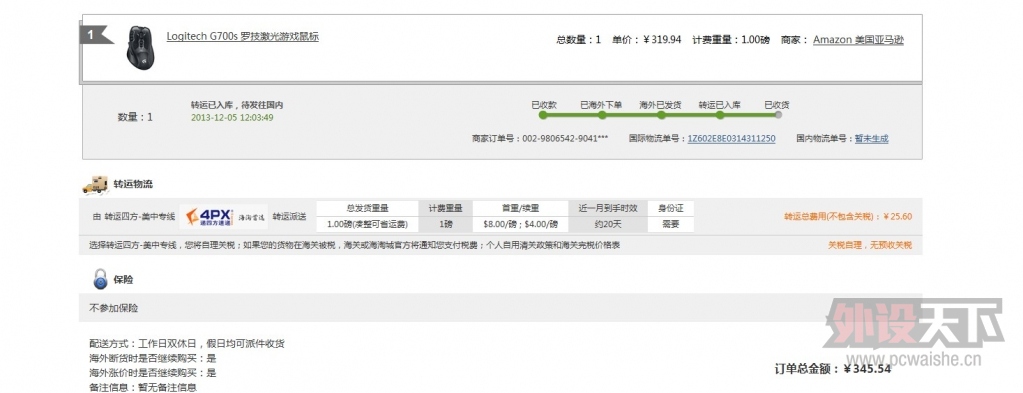Open the Logitech G700s product link
This screenshot has width=1023, height=393.
click(243, 37)
